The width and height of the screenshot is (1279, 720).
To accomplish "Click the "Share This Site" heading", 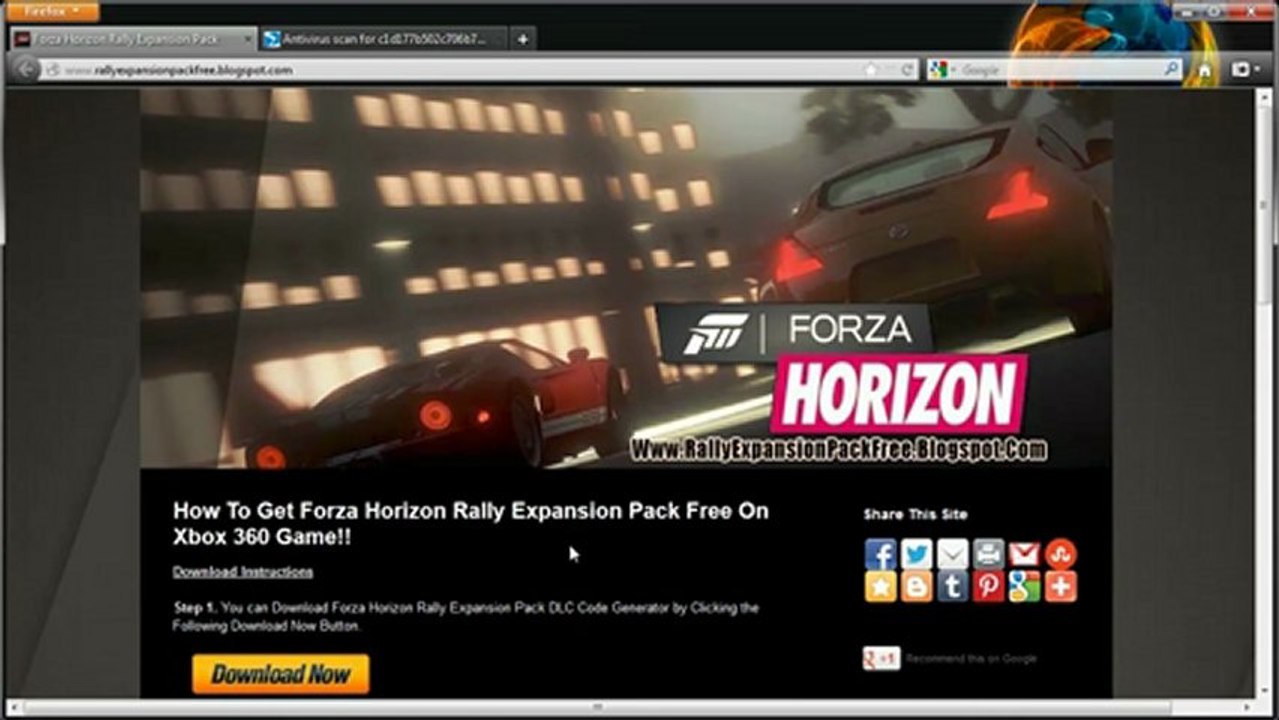I will point(916,514).
